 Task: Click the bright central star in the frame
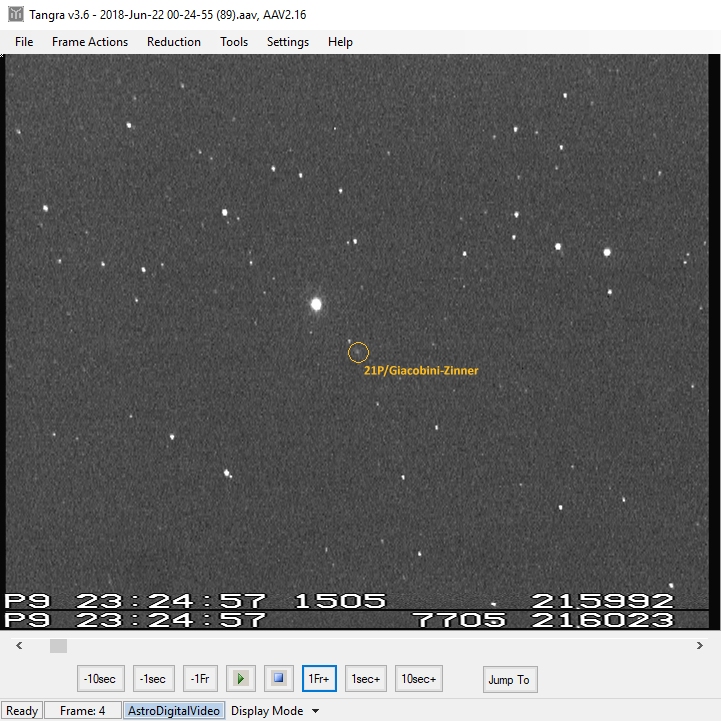point(316,304)
